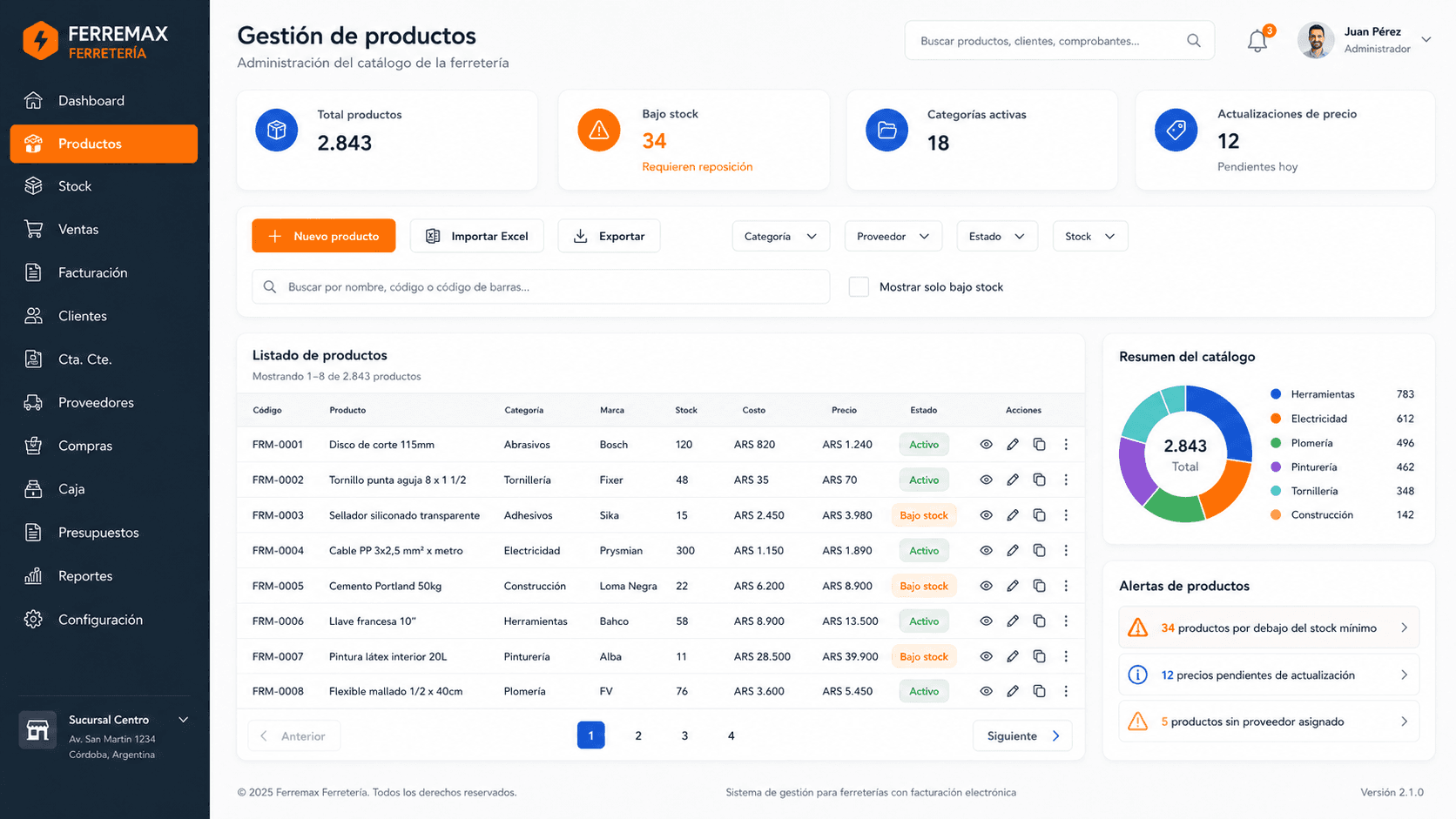Go to next page with Siguiente

(1022, 736)
